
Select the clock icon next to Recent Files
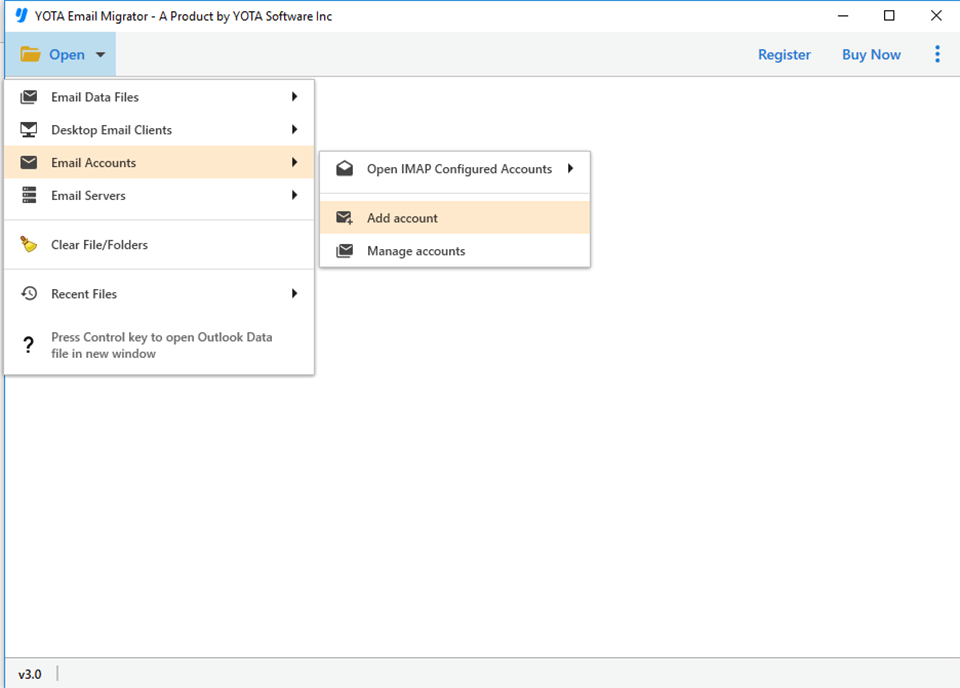pos(28,293)
